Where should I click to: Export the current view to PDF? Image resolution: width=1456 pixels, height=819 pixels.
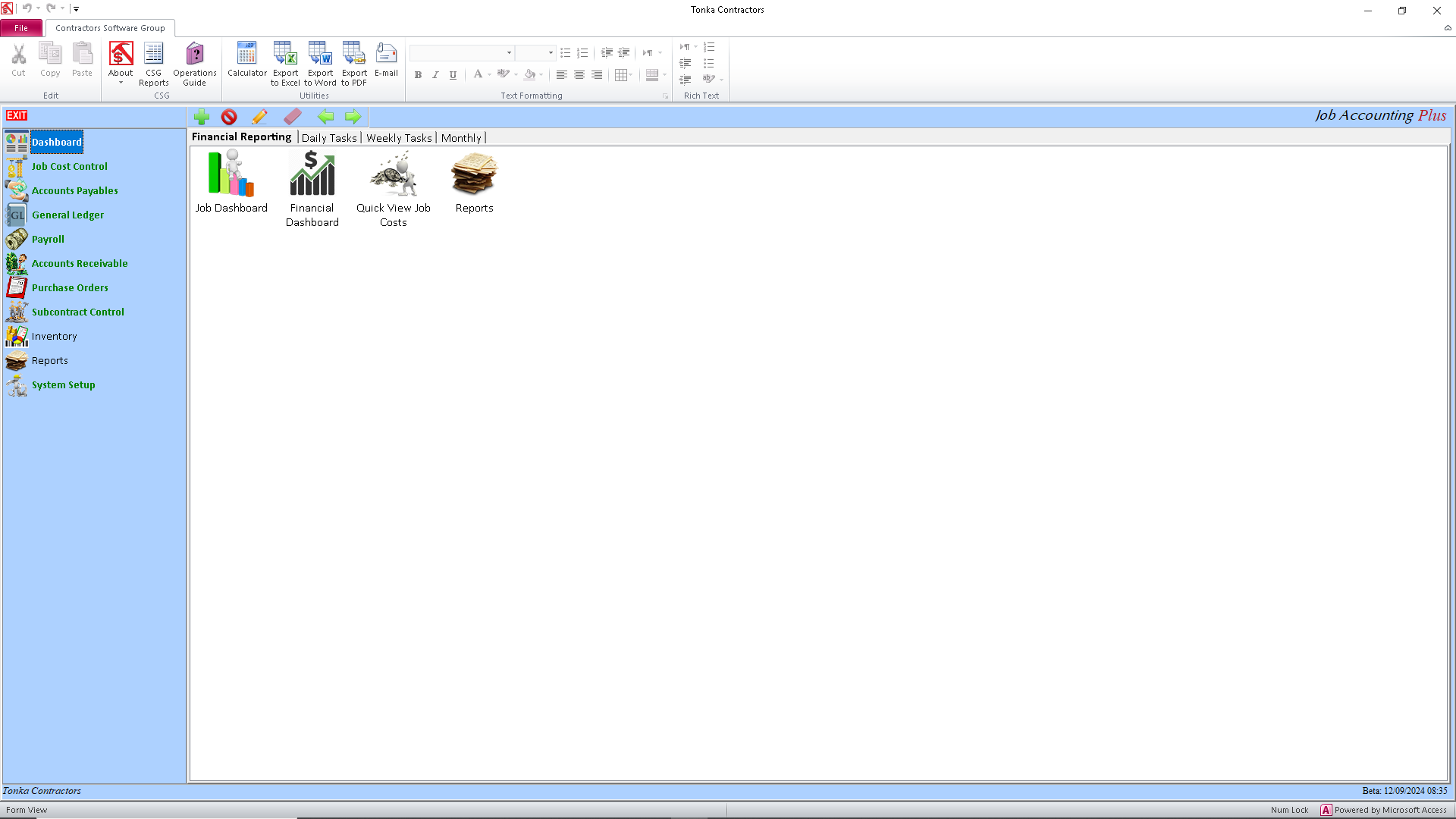tap(353, 61)
